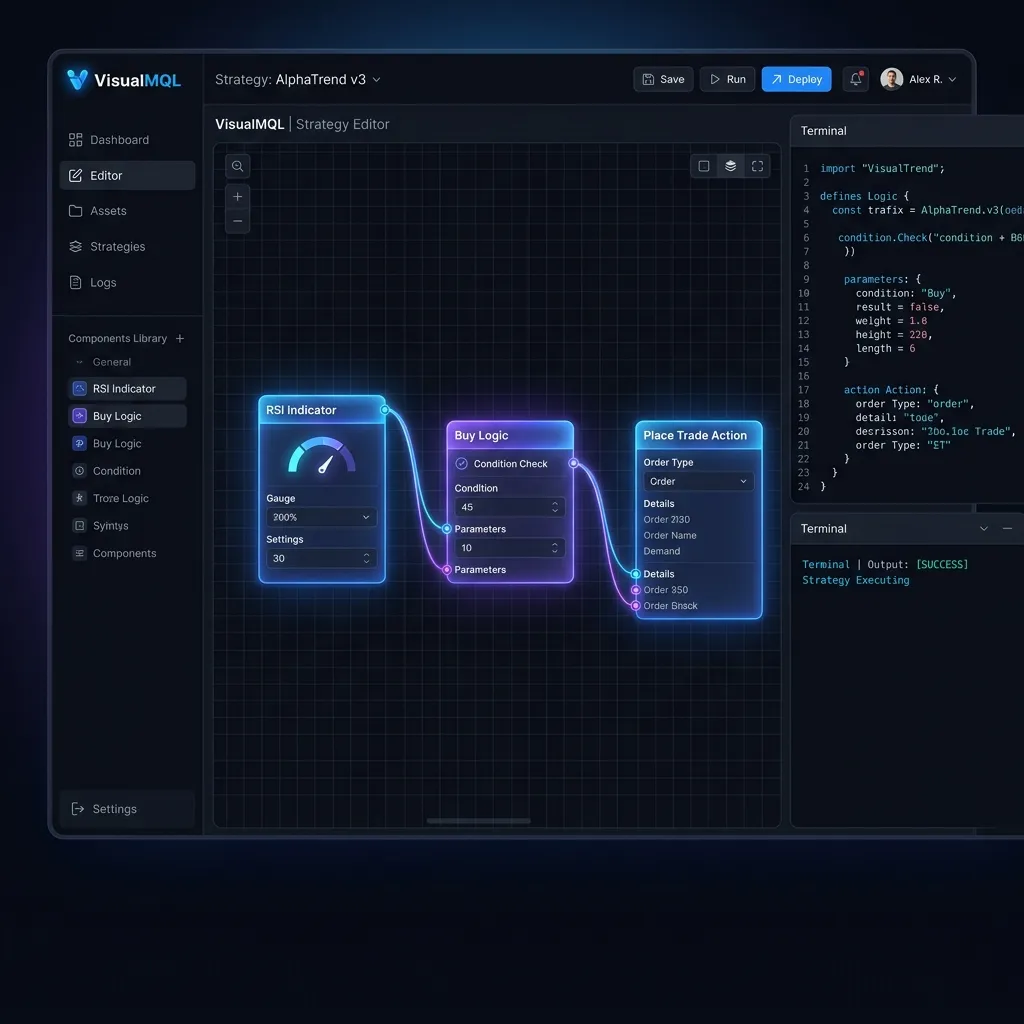Enter fullscreen with the expand icon
This screenshot has height=1024, width=1024.
coord(758,166)
